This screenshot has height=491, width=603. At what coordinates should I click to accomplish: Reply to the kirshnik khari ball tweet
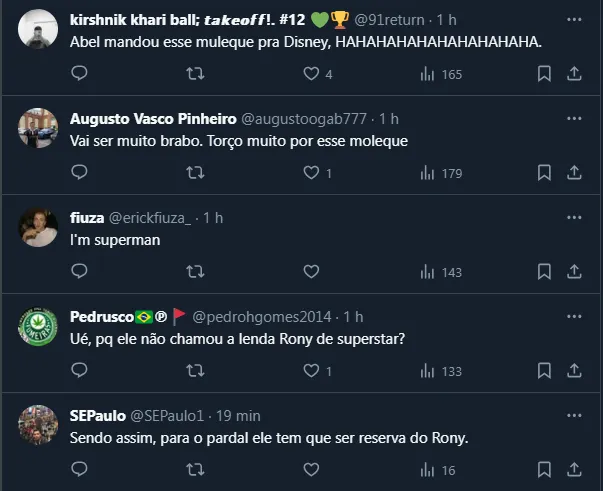pos(81,74)
